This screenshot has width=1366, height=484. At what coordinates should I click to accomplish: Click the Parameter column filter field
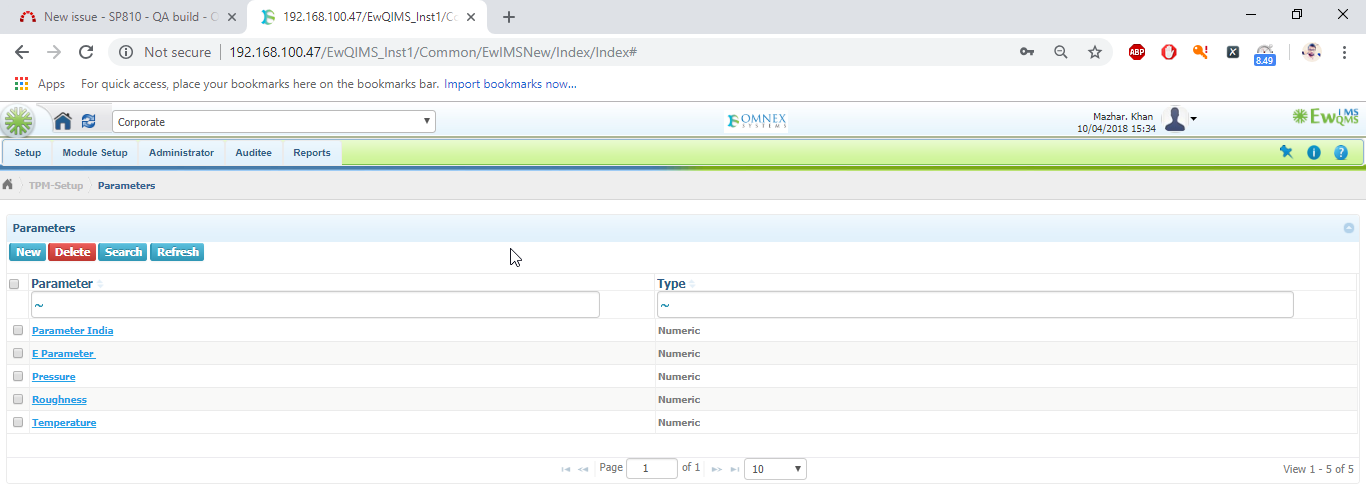[315, 305]
